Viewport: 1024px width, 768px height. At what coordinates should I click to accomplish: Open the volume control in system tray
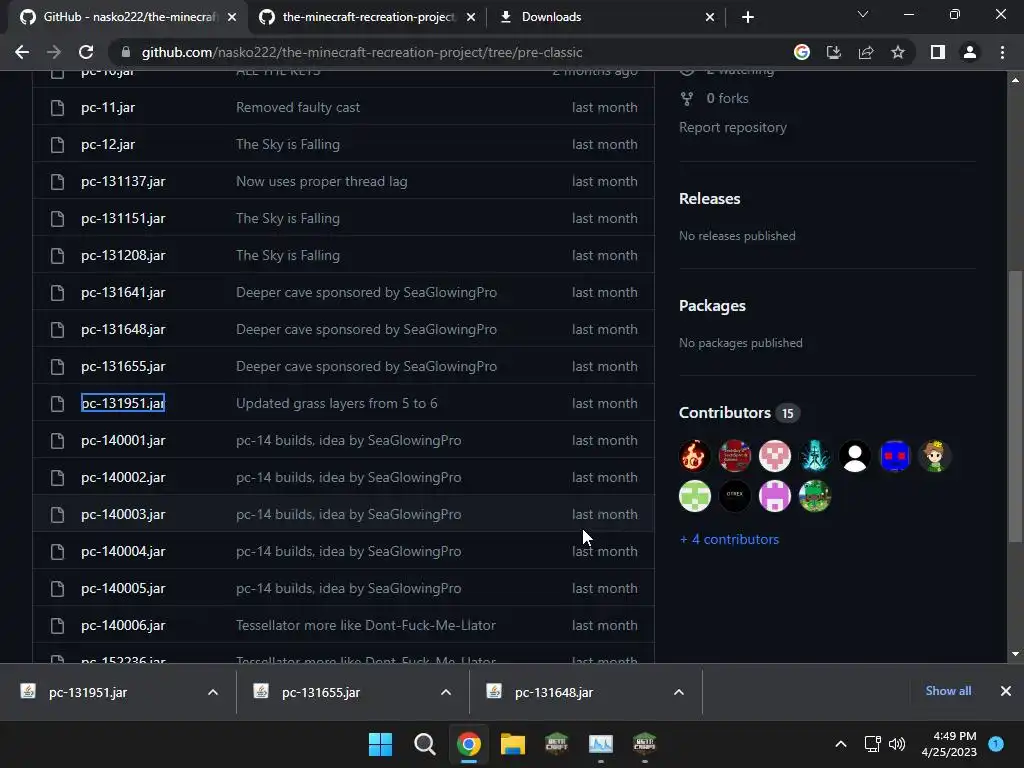pyautogui.click(x=897, y=744)
